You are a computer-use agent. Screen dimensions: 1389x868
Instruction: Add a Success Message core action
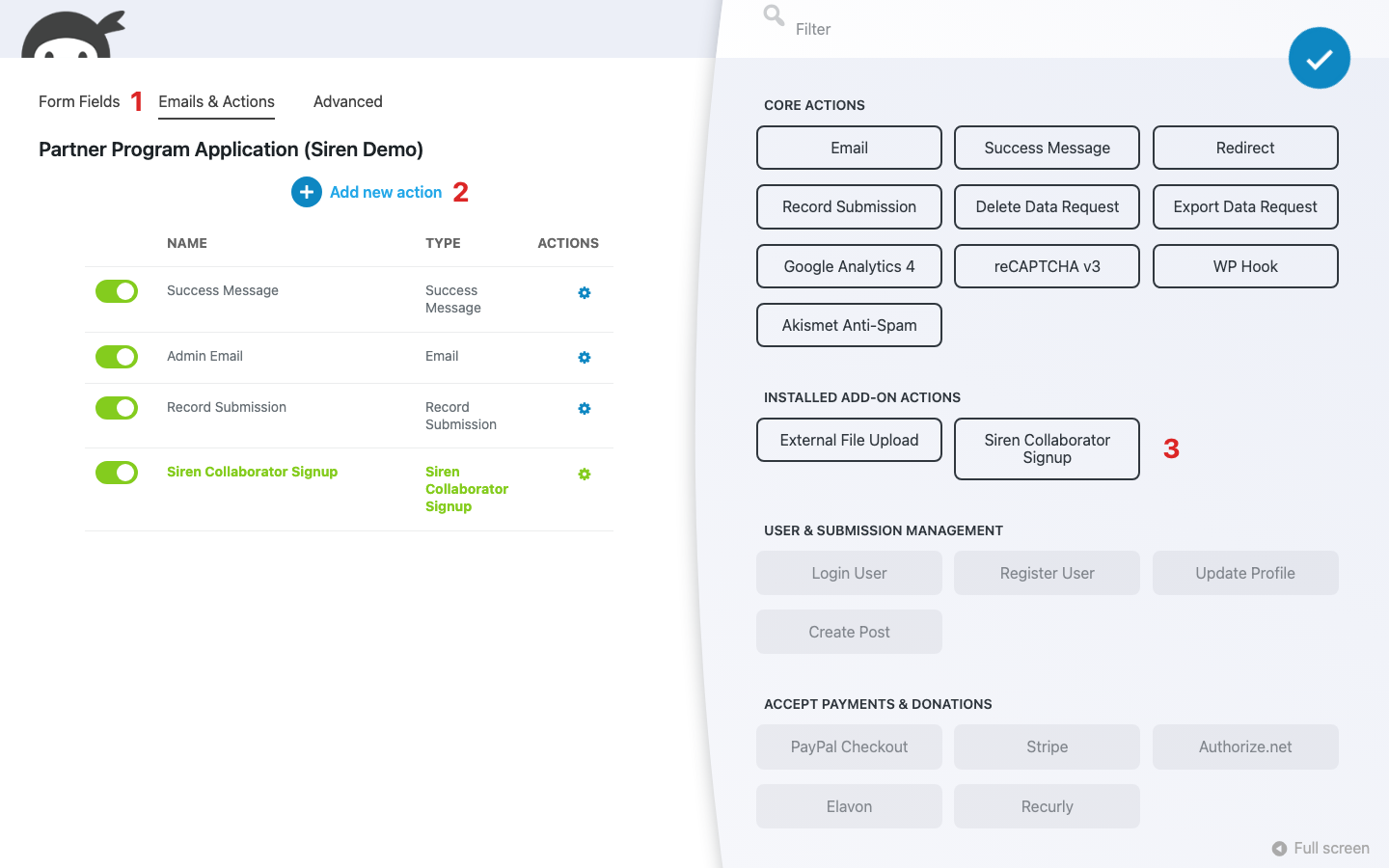(1047, 148)
